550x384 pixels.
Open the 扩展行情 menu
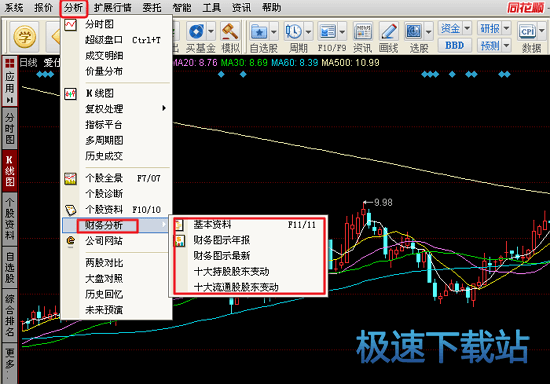pyautogui.click(x=113, y=7)
